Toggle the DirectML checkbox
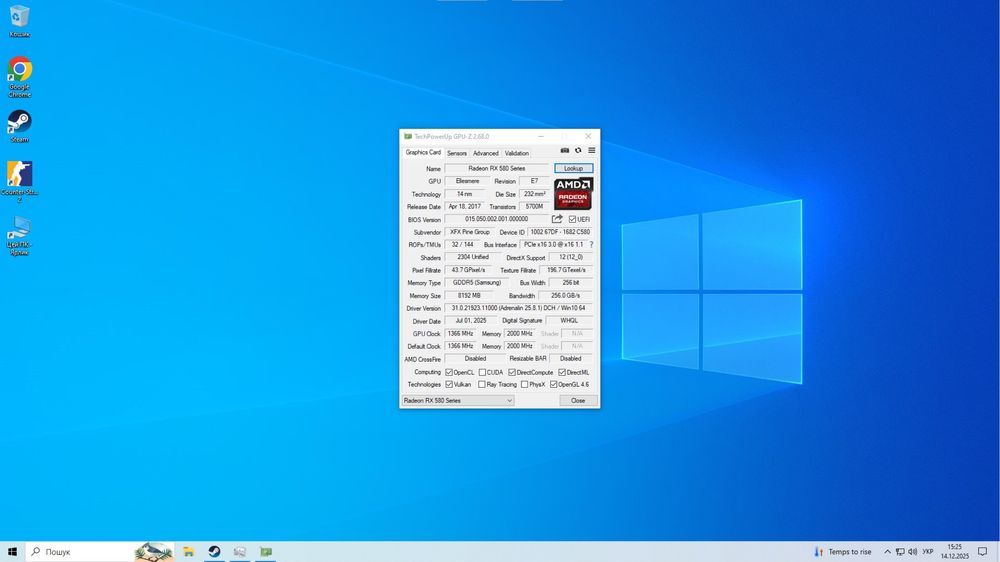The height and width of the screenshot is (562, 1000). tap(562, 372)
